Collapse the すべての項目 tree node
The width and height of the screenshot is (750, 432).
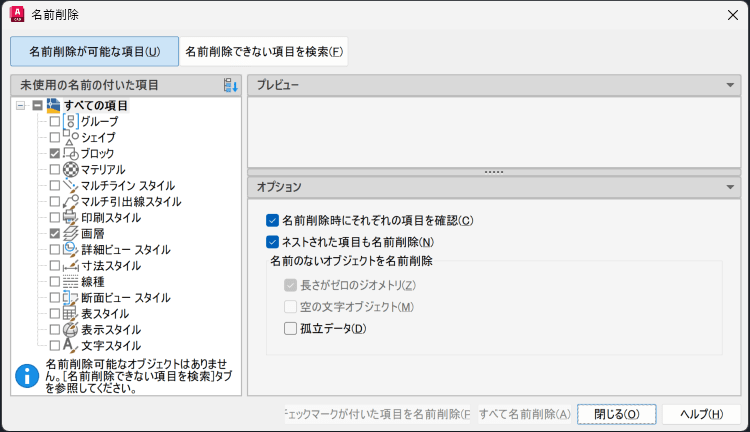(x=21, y=105)
